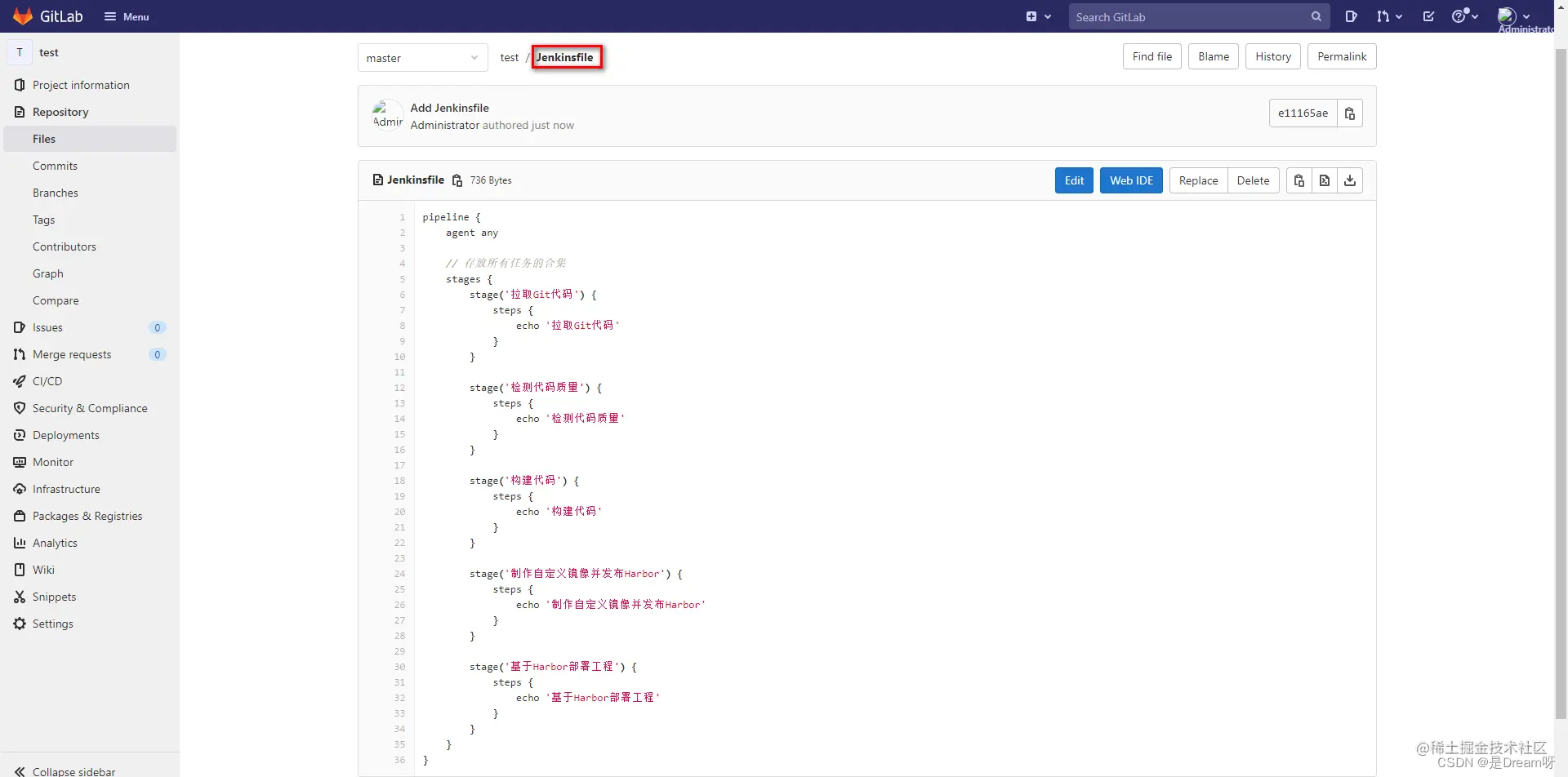Copy the commit SHA e11165ae

click(1350, 113)
